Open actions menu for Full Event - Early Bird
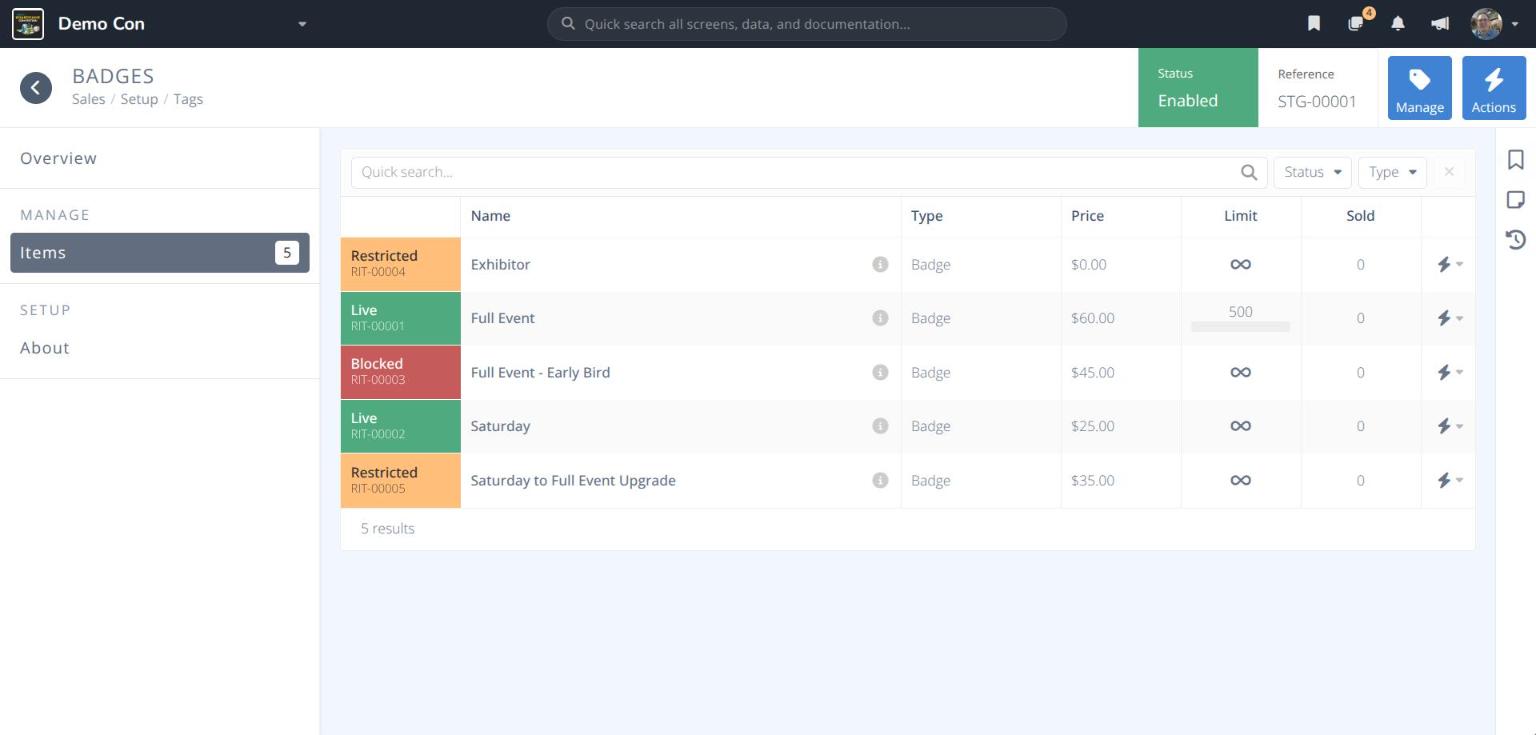 pyautogui.click(x=1449, y=372)
